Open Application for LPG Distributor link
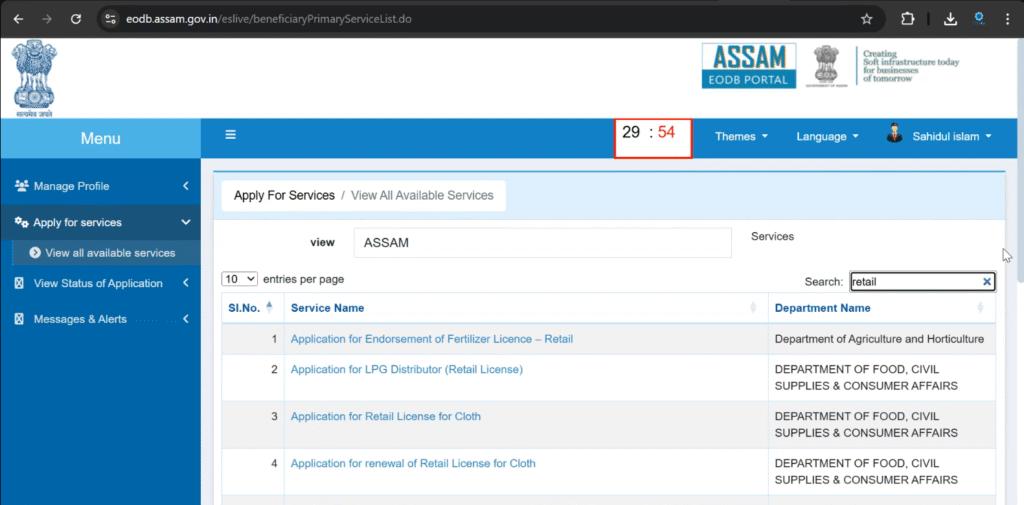Image resolution: width=1024 pixels, height=505 pixels. pyautogui.click(x=406, y=369)
